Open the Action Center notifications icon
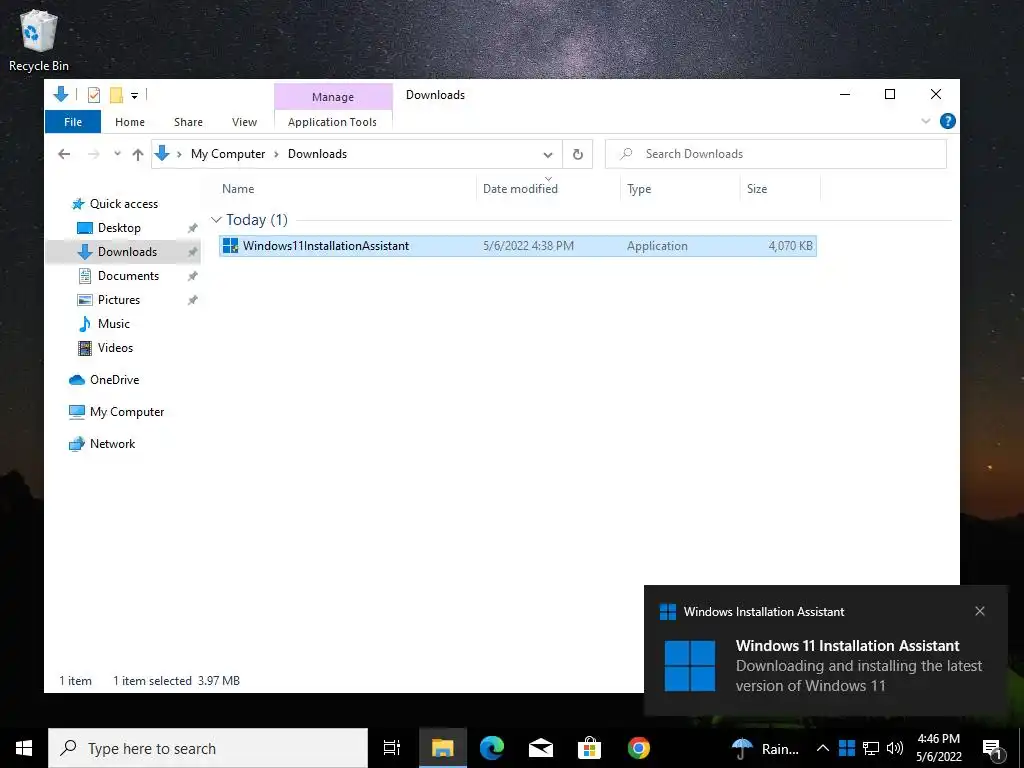 click(x=993, y=750)
